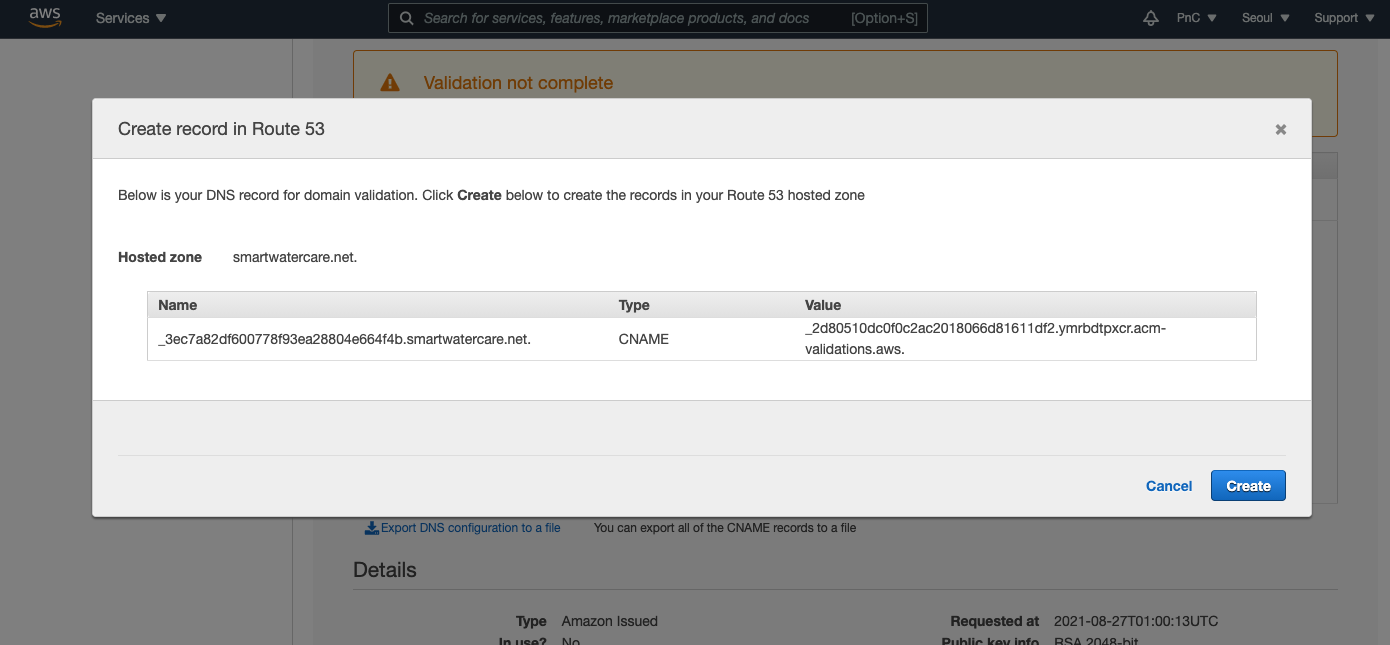Expand the Support menu
The height and width of the screenshot is (645, 1390).
click(1343, 18)
